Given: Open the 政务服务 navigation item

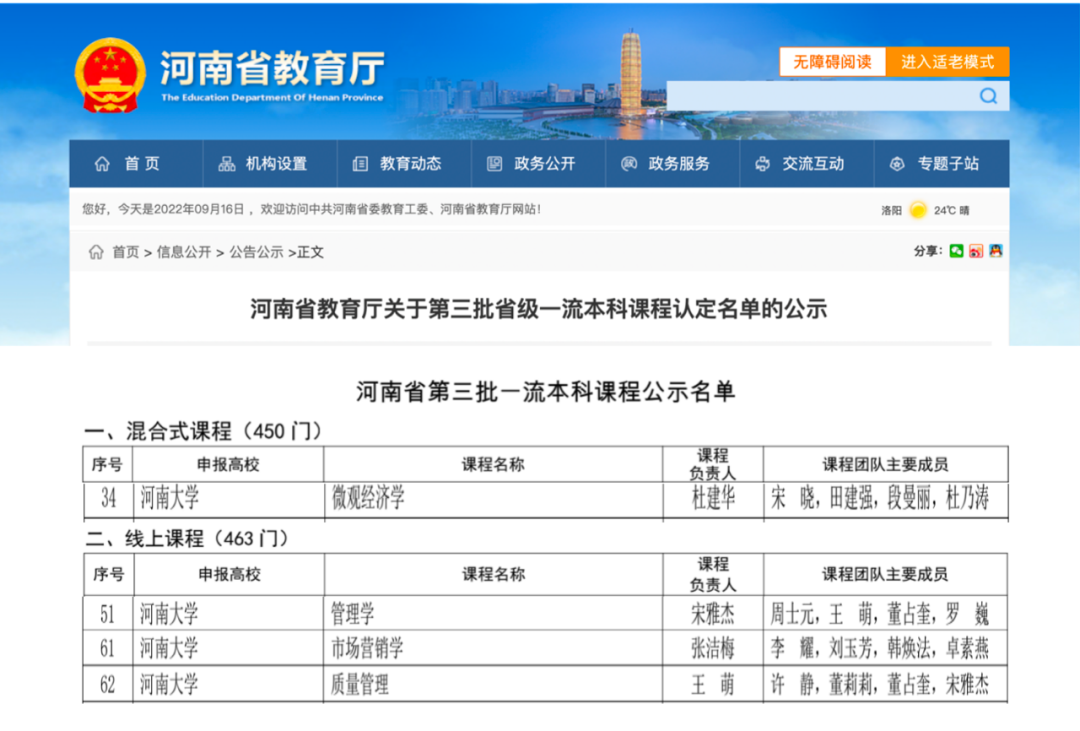Looking at the screenshot, I should click(x=666, y=164).
